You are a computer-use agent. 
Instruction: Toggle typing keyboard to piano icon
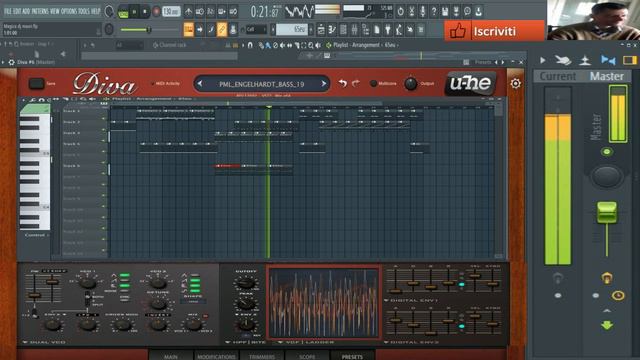click(x=189, y=29)
